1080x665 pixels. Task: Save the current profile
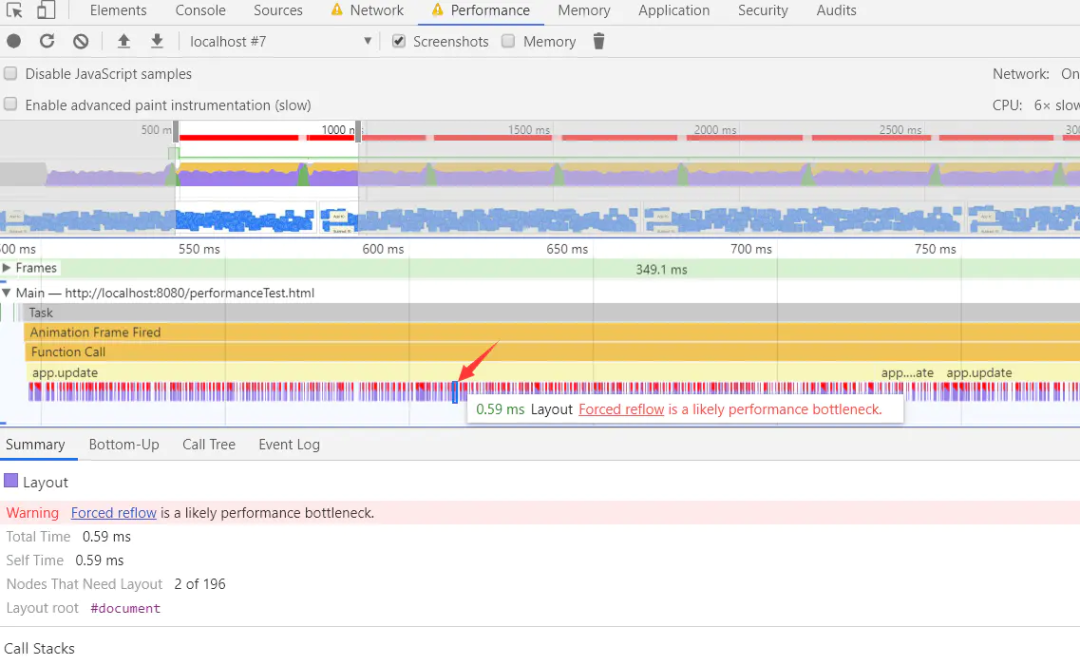point(157,41)
